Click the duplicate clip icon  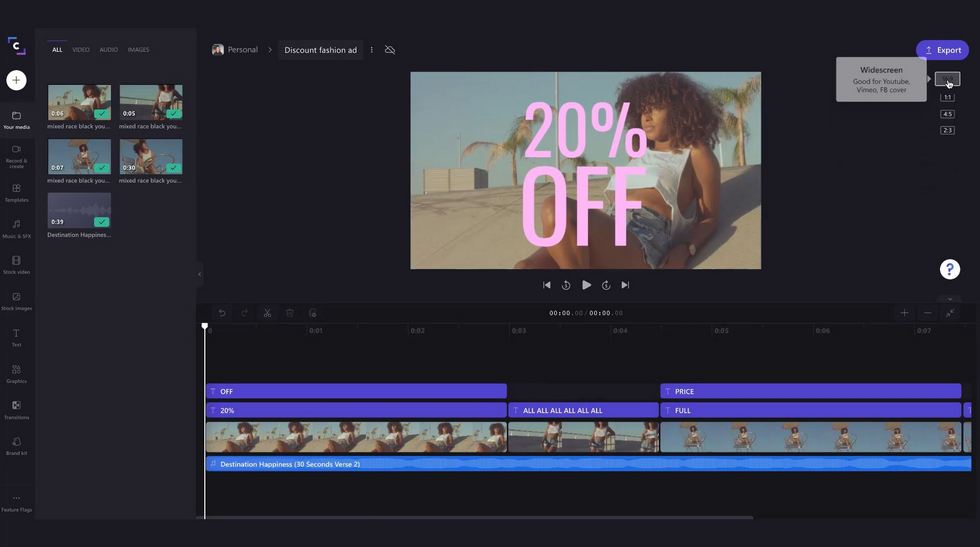pos(312,313)
